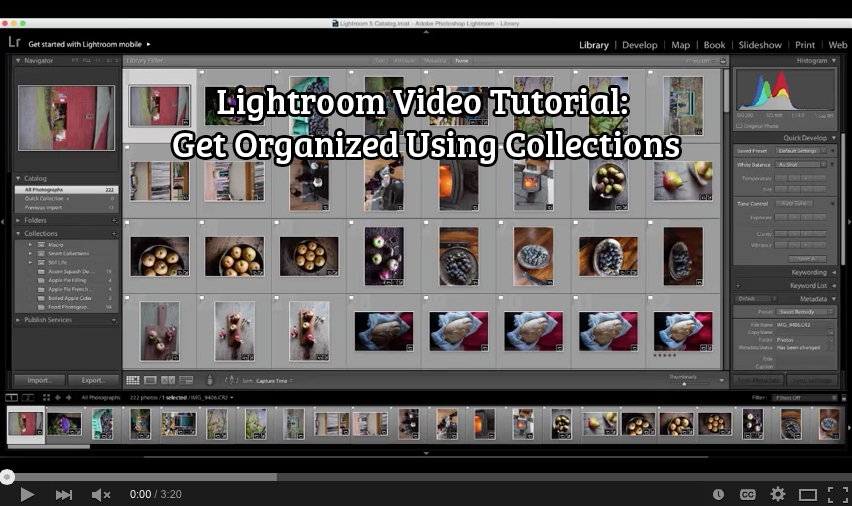Collapse the Quick Develop panel
The width and height of the screenshot is (852, 506).
(x=834, y=138)
